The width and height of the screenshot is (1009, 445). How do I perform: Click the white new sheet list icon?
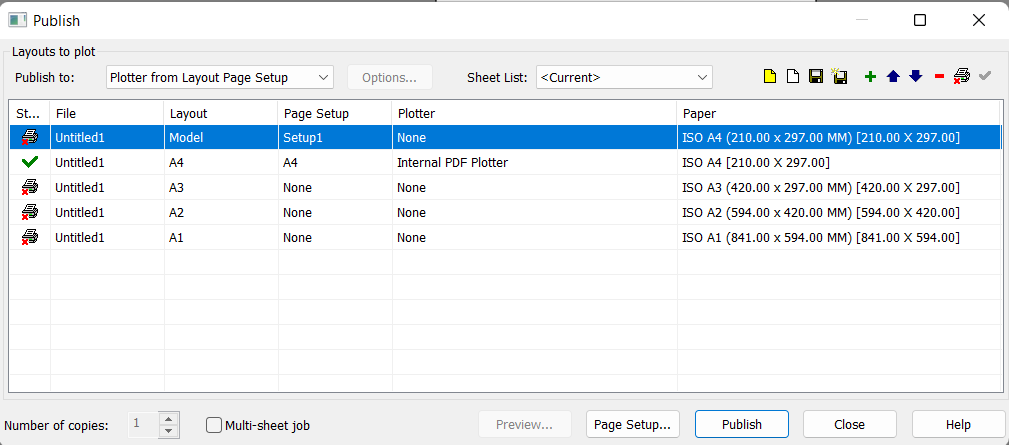pos(793,77)
